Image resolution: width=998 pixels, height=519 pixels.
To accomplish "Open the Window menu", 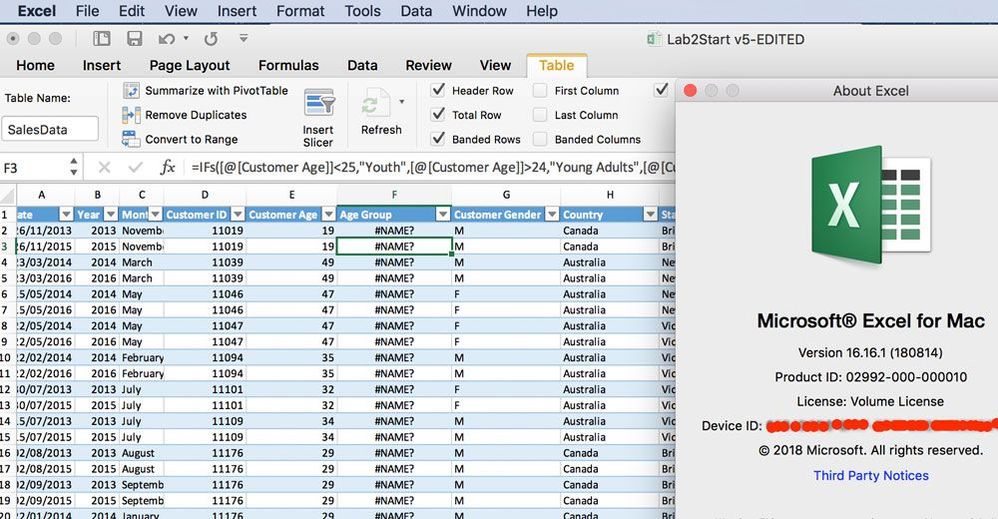I will [x=479, y=11].
